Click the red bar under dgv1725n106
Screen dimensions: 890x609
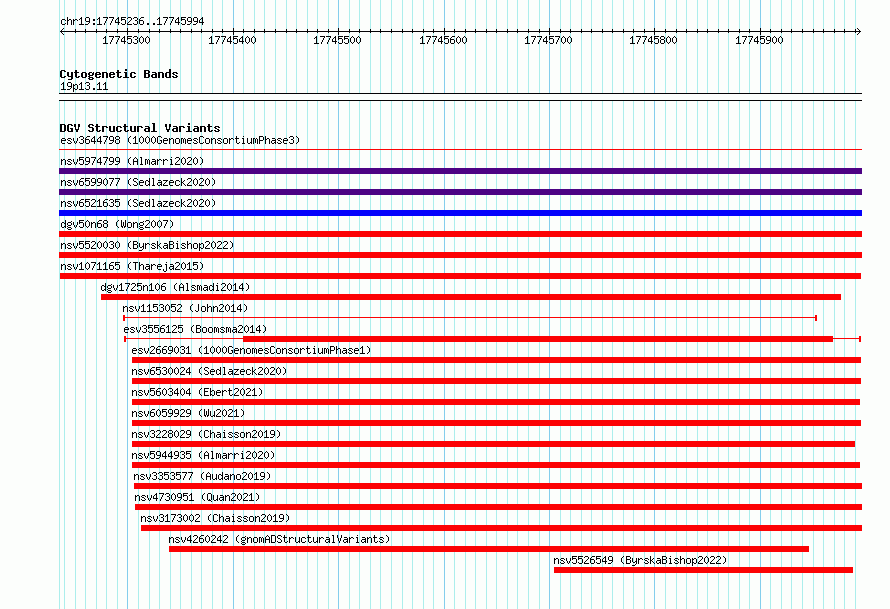click(471, 297)
